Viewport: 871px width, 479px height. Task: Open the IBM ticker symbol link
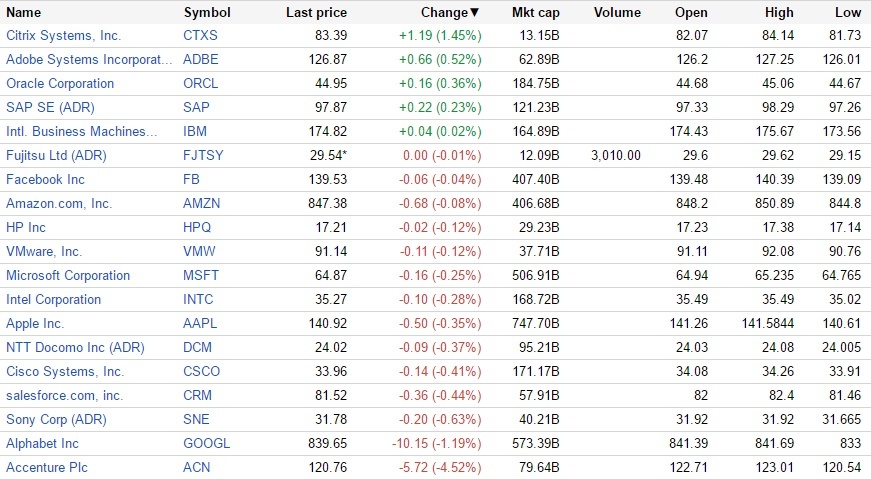coord(195,131)
